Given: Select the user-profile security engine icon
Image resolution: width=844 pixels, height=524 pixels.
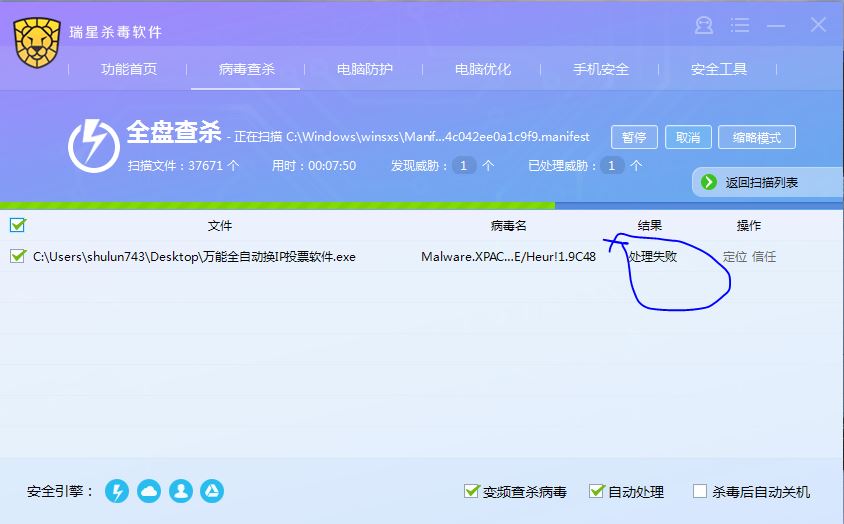Looking at the screenshot, I should pos(181,491).
